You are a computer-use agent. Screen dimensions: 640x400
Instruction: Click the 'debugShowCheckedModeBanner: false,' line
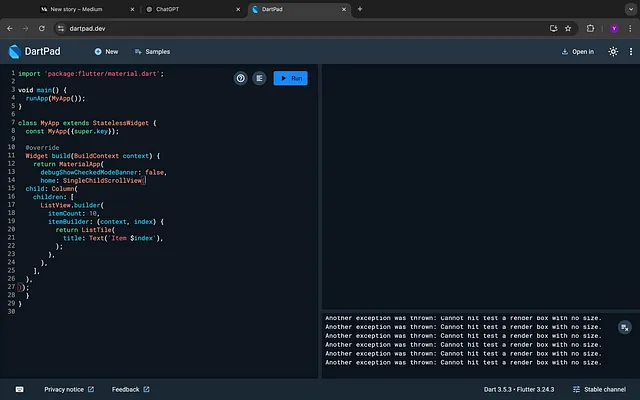[104, 172]
